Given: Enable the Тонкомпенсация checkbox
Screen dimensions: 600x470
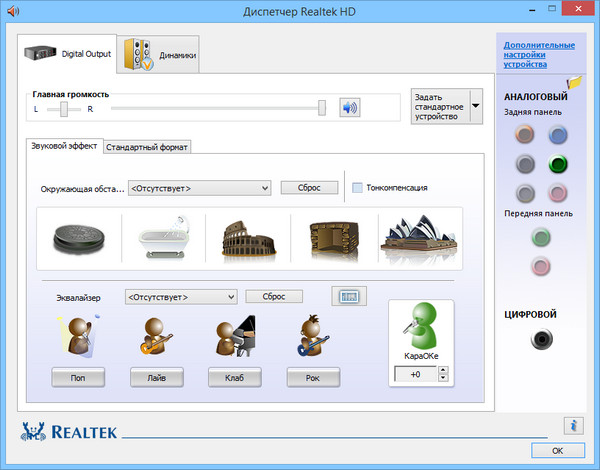Looking at the screenshot, I should point(358,187).
